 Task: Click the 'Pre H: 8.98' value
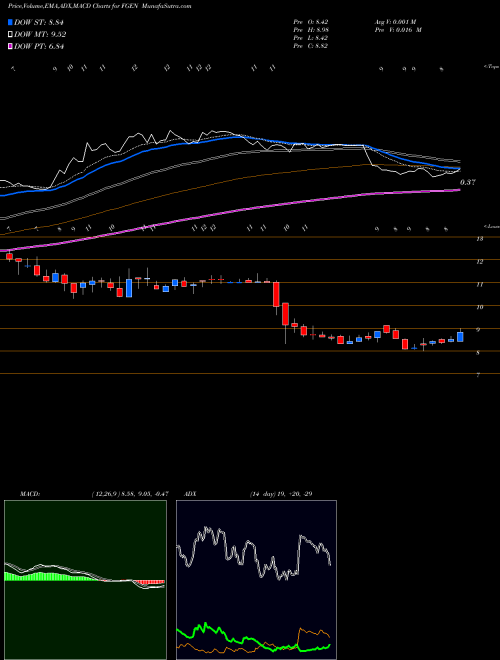[311, 30]
